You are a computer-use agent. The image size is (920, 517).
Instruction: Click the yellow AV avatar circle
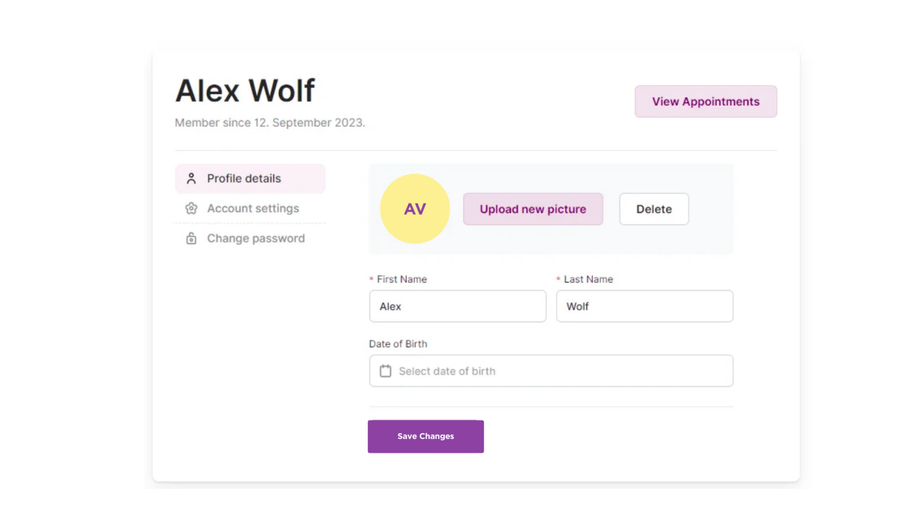pos(415,209)
